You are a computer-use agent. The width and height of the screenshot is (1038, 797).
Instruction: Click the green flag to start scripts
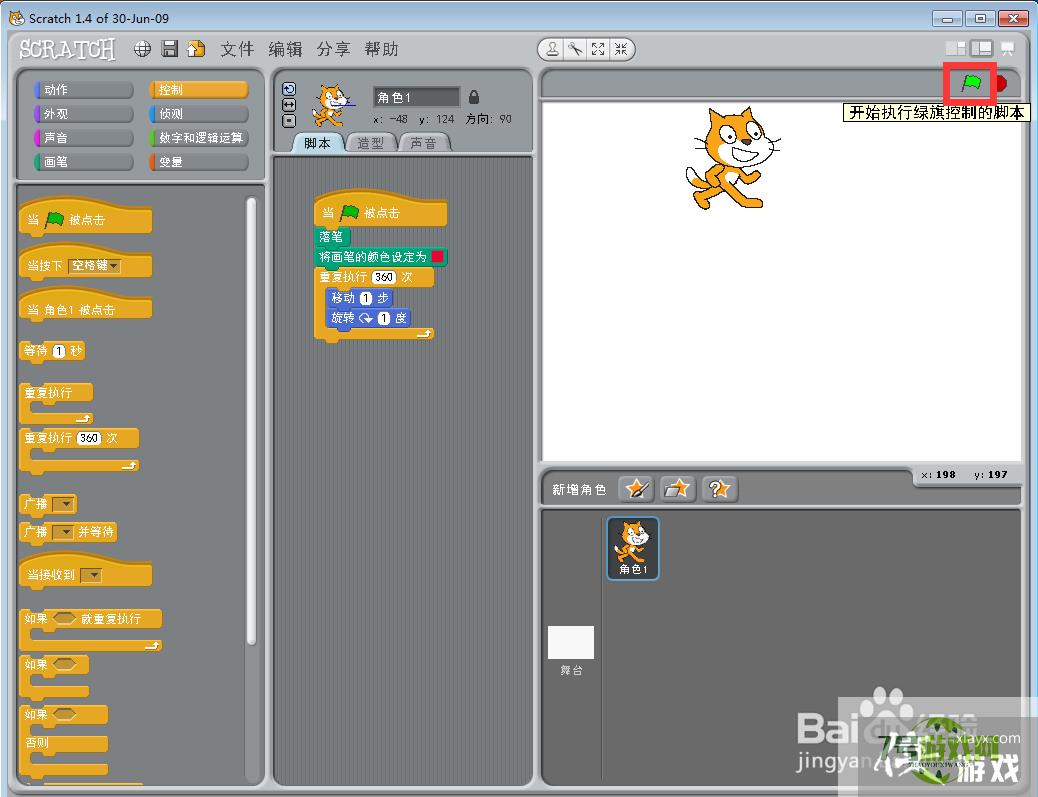971,83
